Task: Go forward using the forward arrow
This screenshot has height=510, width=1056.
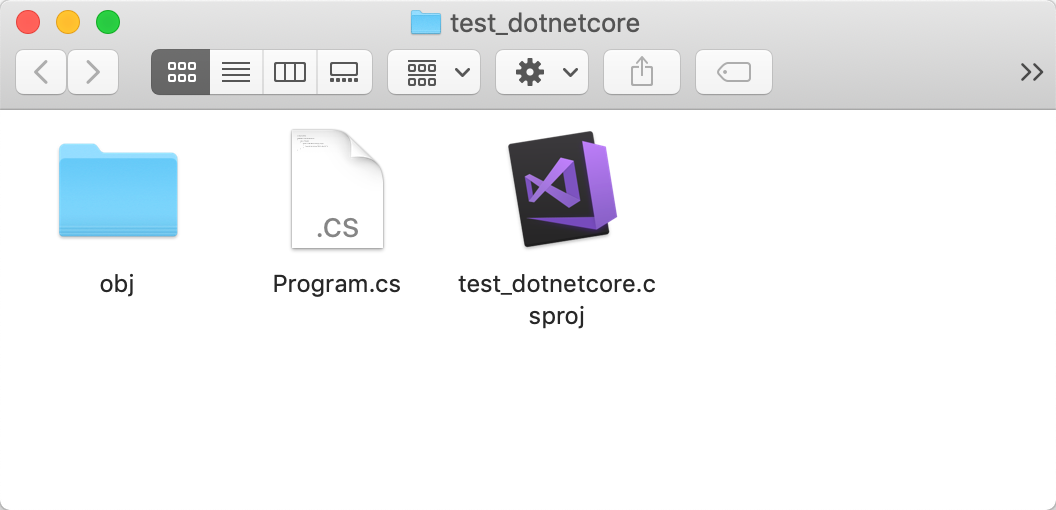Action: (x=93, y=72)
